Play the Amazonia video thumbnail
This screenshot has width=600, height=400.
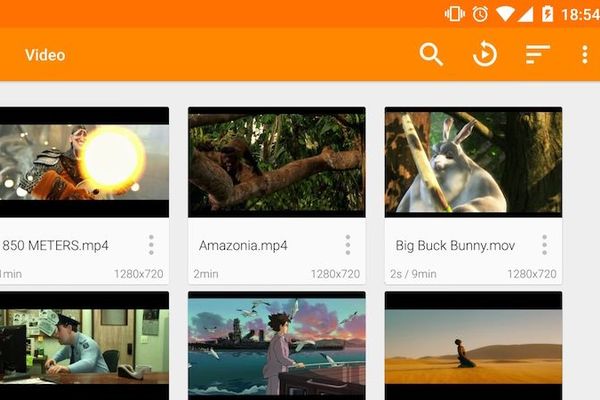click(x=276, y=162)
